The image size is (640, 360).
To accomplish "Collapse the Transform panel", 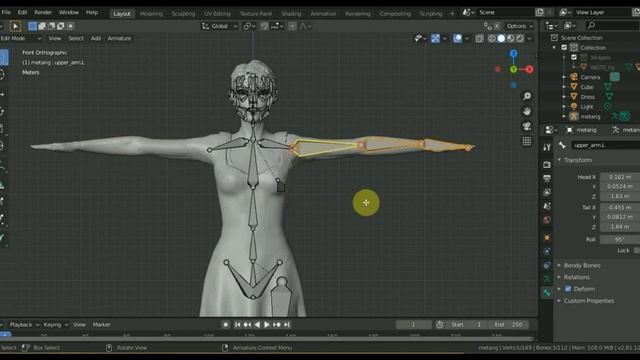I will pos(577,160).
